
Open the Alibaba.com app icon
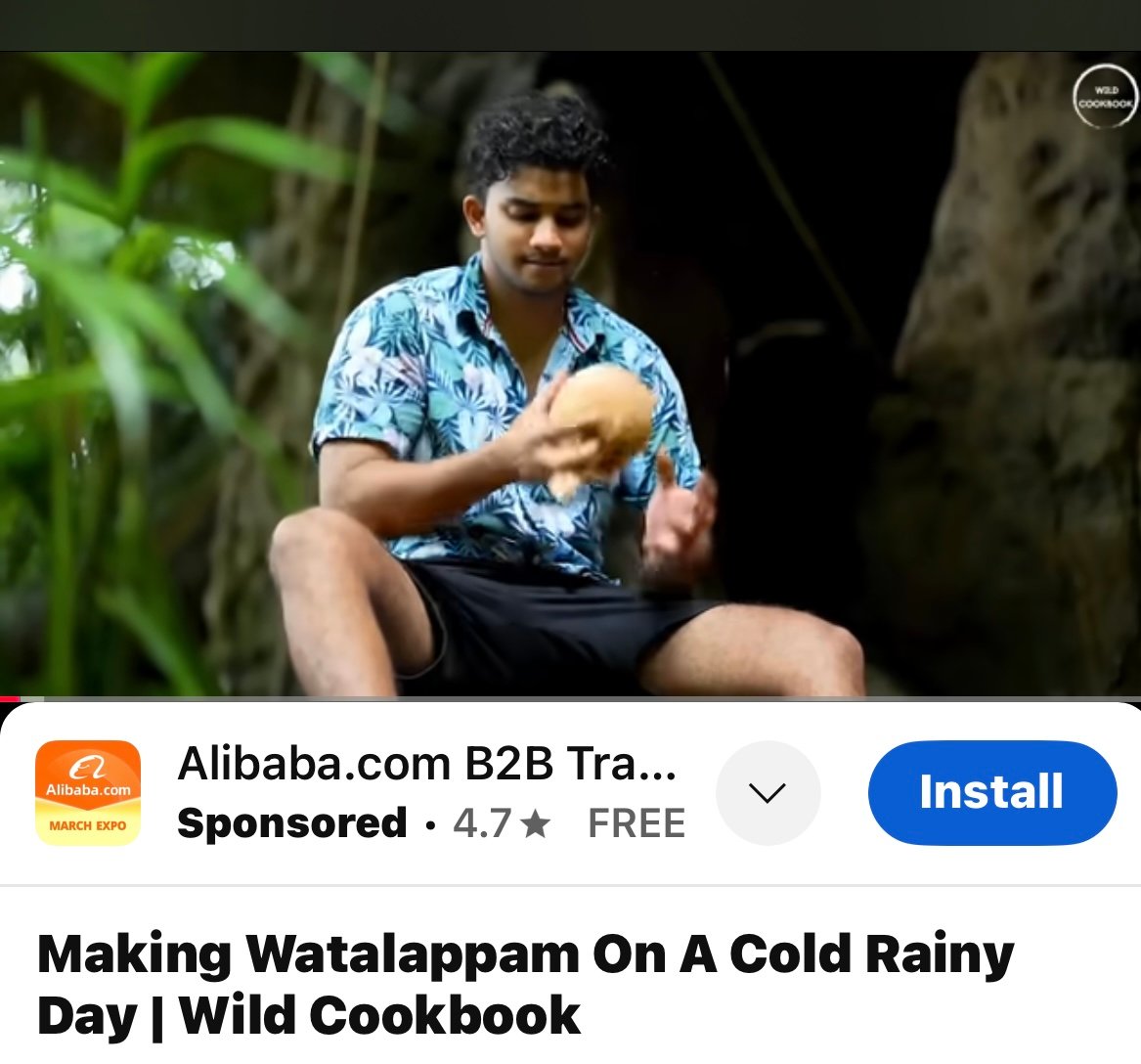[x=88, y=792]
